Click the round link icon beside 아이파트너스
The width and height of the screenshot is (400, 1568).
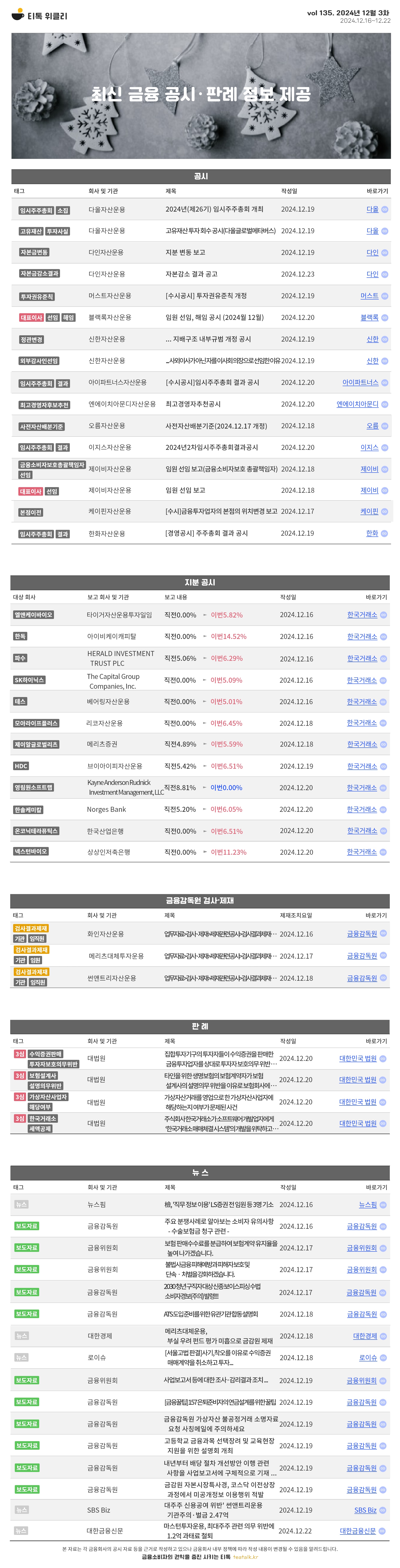click(385, 383)
